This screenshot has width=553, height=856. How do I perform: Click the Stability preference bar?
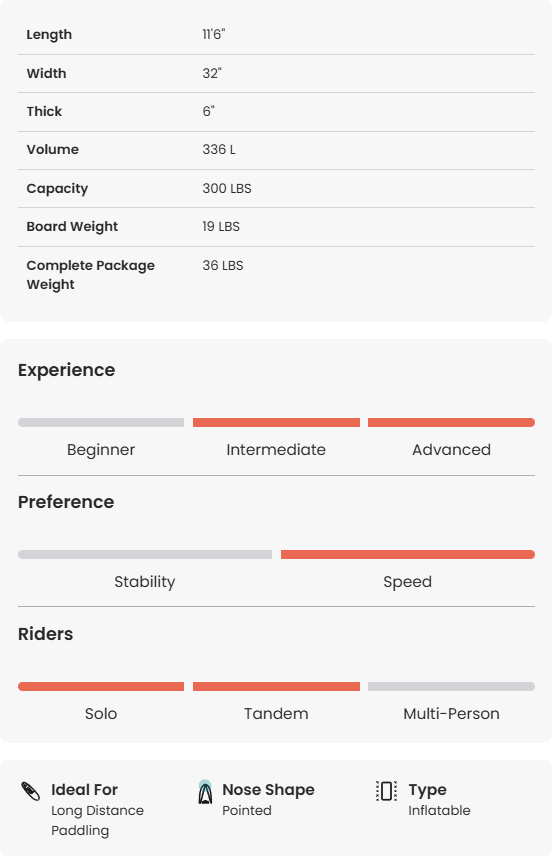pos(145,555)
